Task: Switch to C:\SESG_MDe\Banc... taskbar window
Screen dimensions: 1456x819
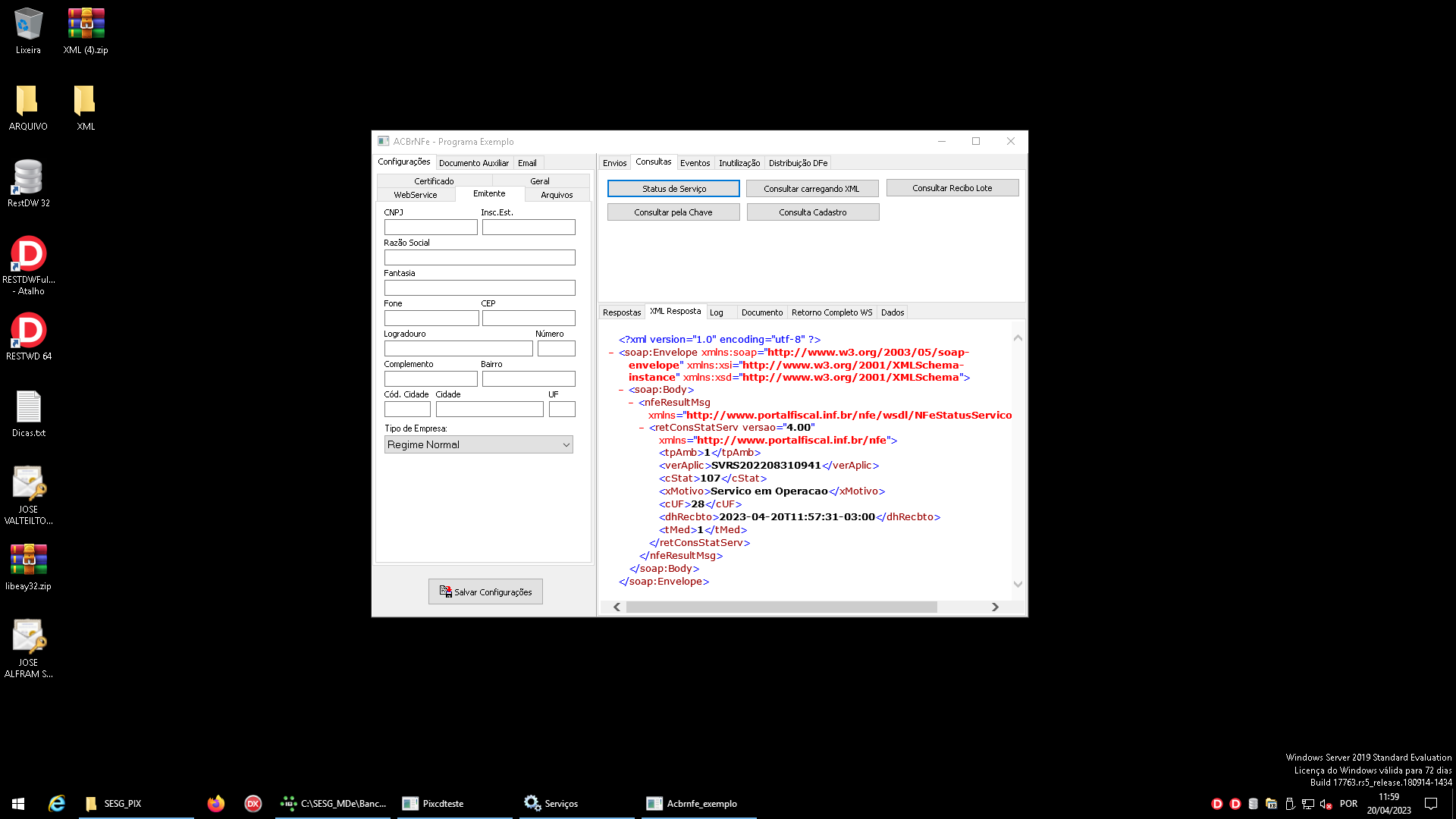Action: point(333,803)
